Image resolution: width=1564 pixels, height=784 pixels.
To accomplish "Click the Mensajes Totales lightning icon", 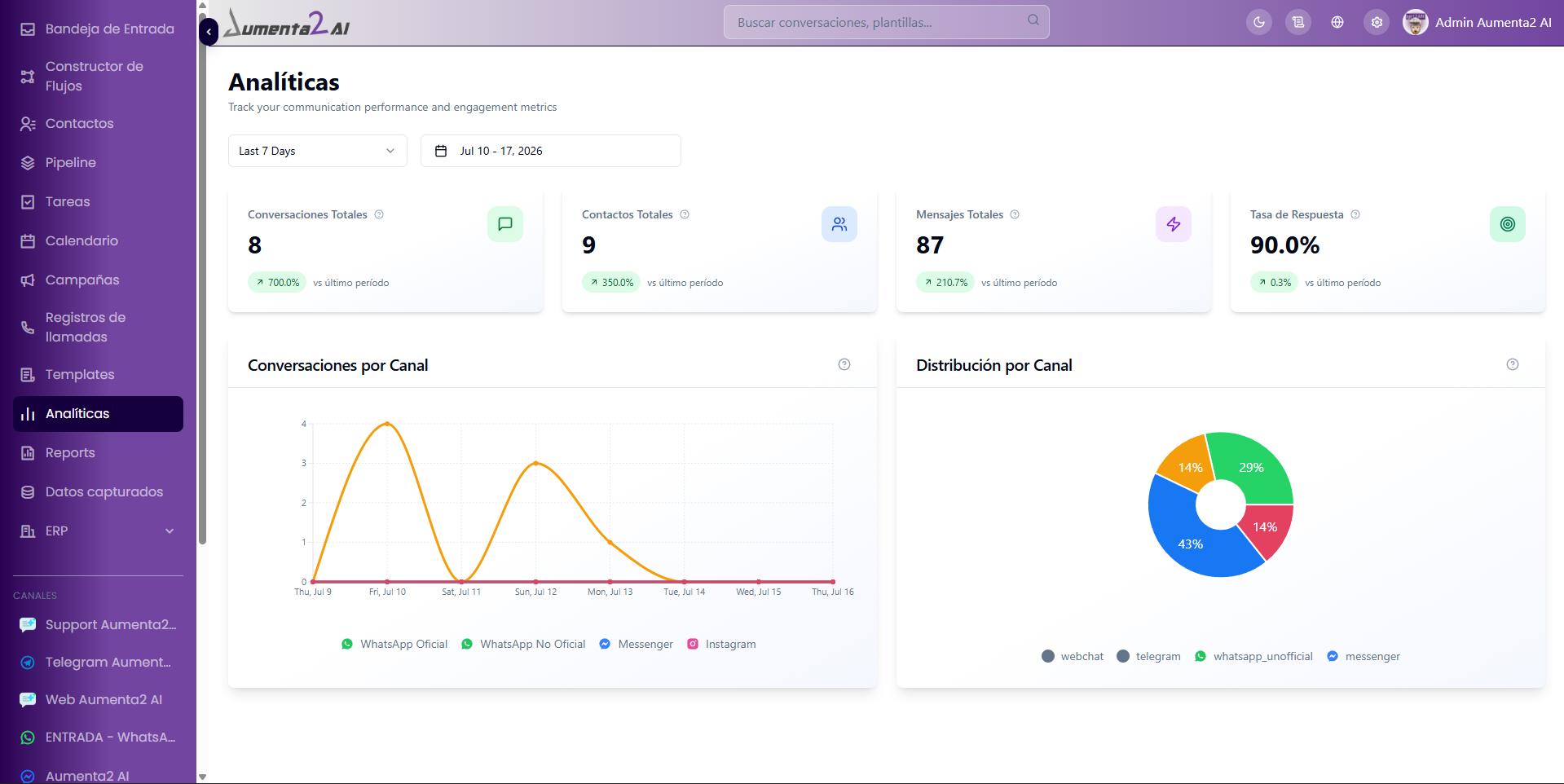I will tap(1174, 224).
